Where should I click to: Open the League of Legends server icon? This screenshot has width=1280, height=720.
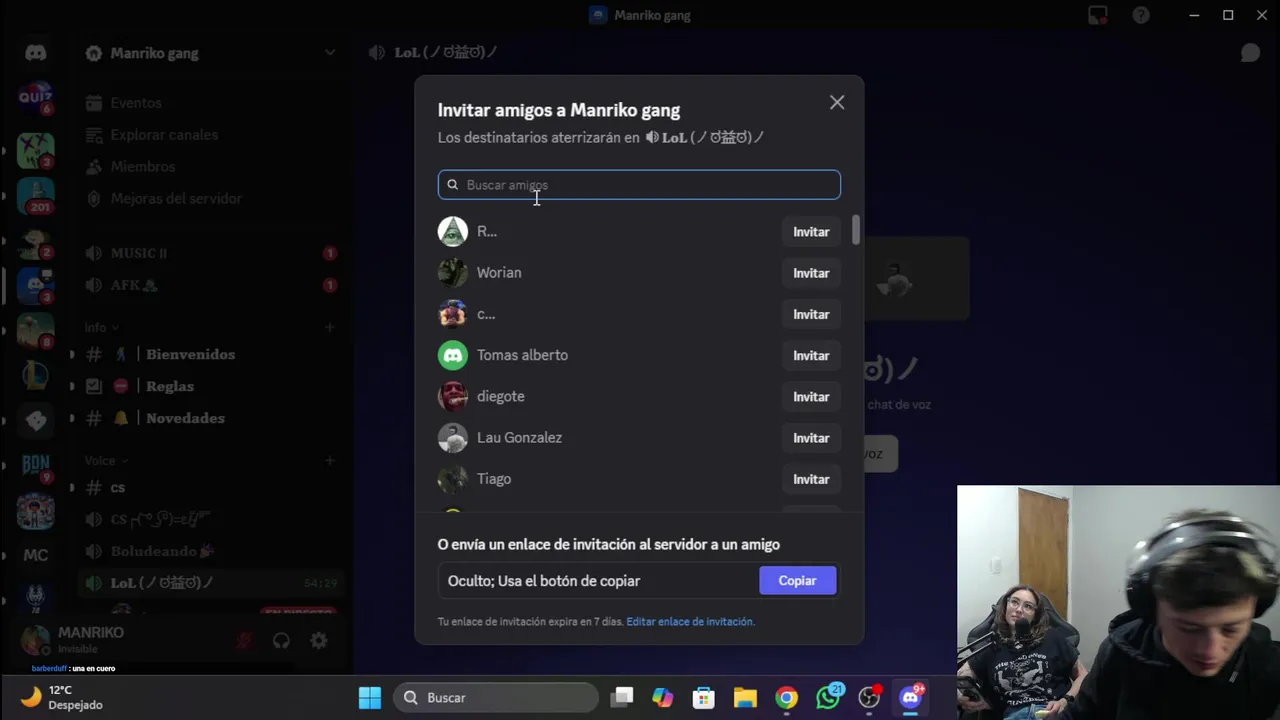point(36,374)
